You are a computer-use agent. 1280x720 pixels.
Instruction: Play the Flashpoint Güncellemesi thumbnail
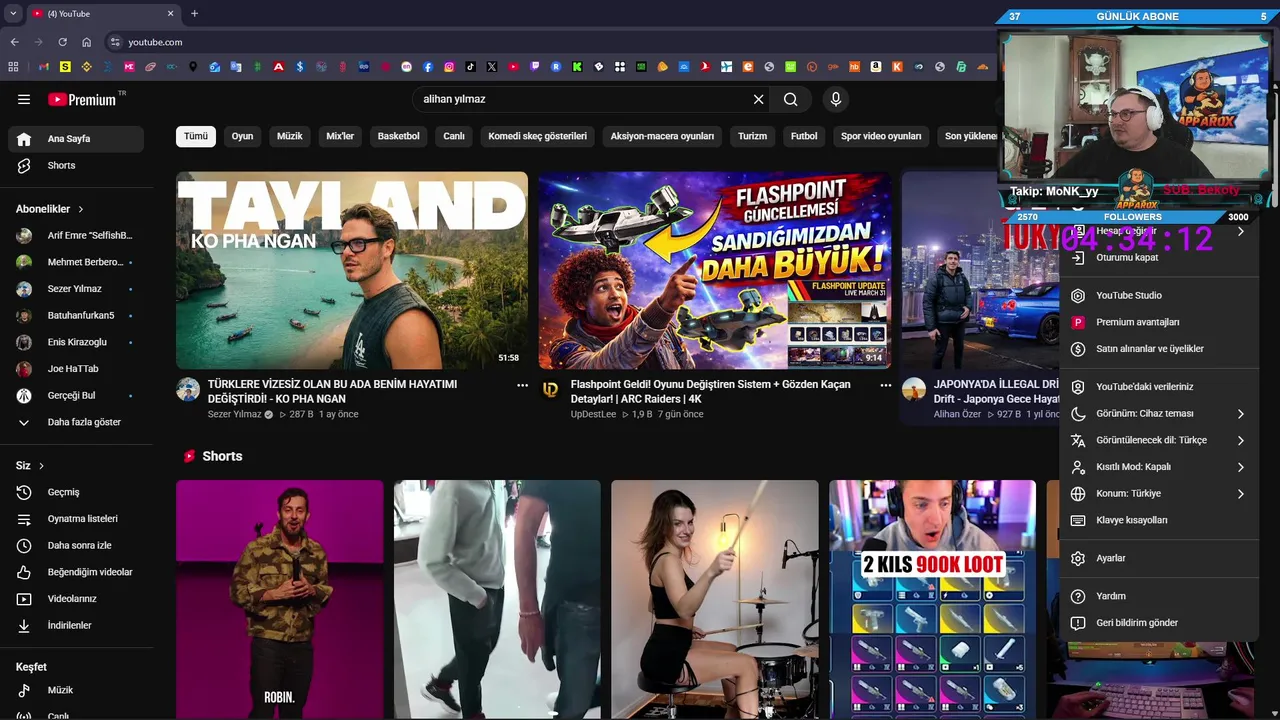(714, 270)
